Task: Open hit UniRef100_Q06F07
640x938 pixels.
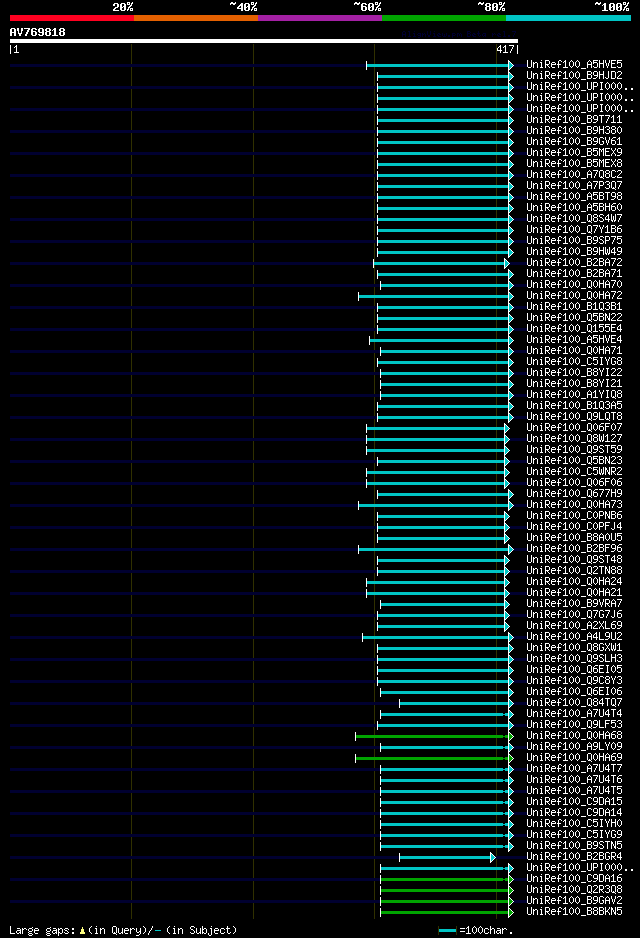Action: click(574, 428)
